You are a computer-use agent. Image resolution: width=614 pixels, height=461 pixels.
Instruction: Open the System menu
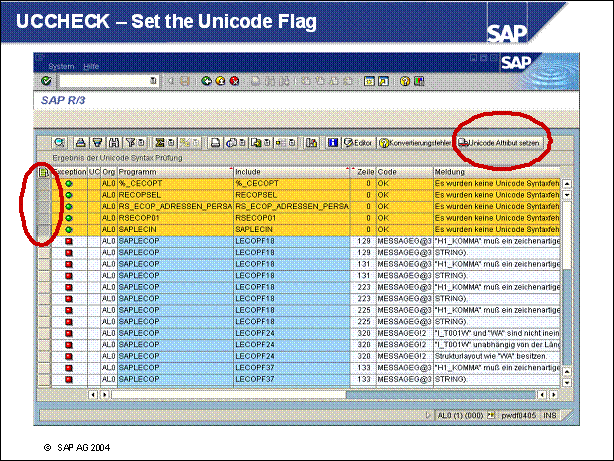click(x=61, y=65)
